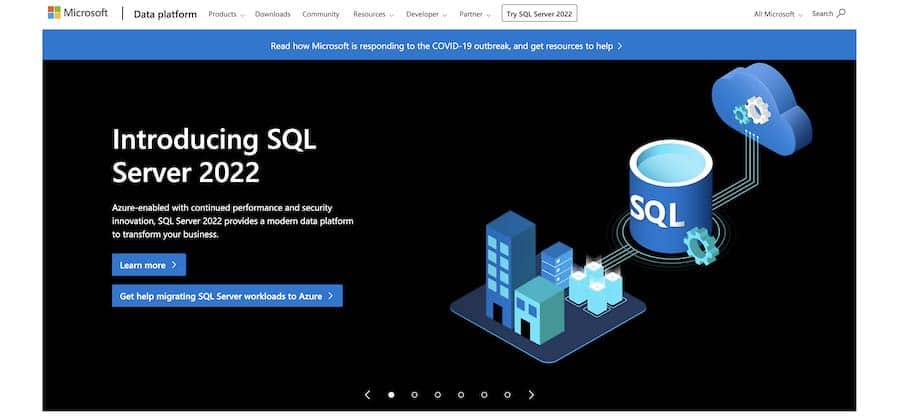900x417 pixels.
Task: Click Get help migrating SQL Server workloads button
Action: tap(227, 296)
